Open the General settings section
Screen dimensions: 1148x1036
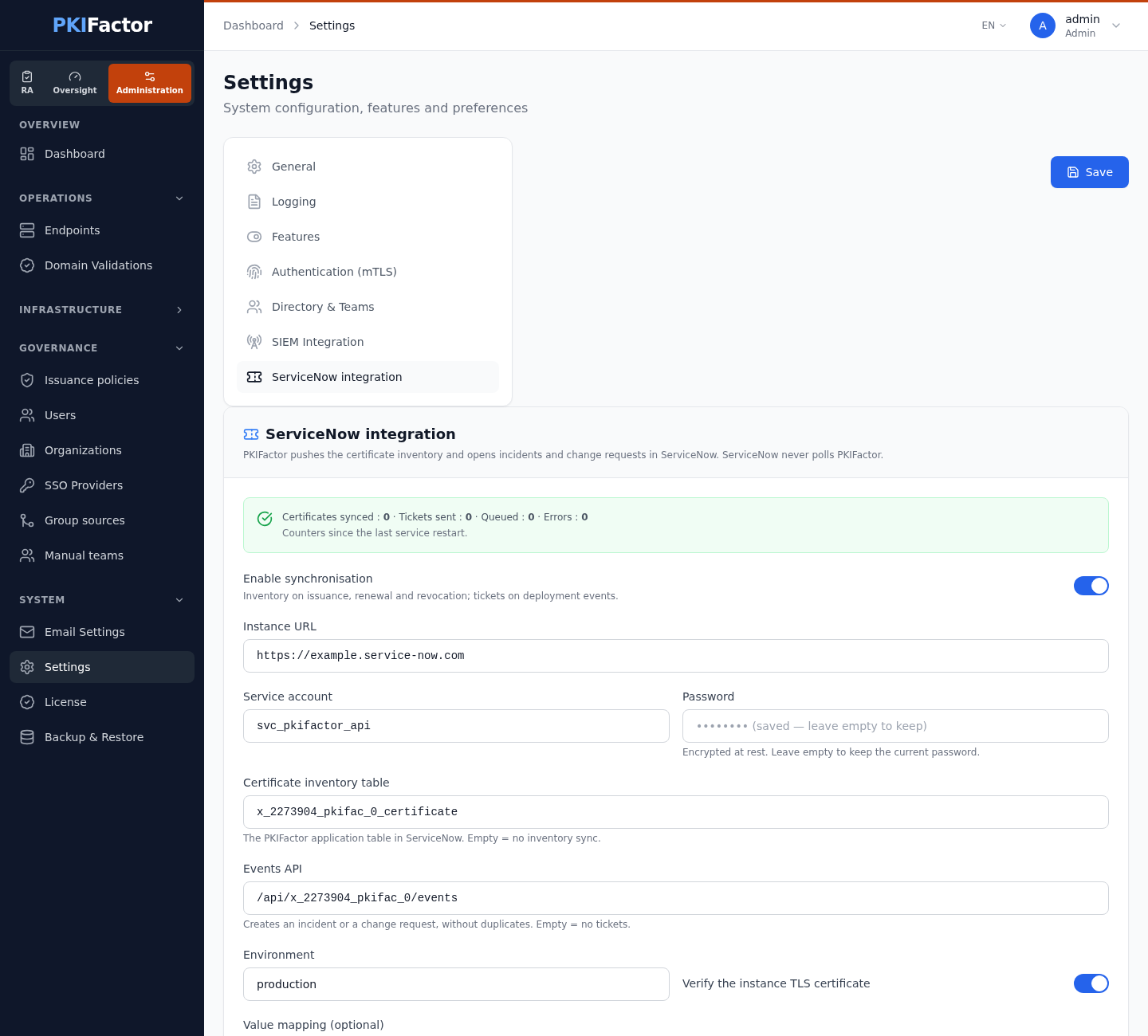point(368,167)
